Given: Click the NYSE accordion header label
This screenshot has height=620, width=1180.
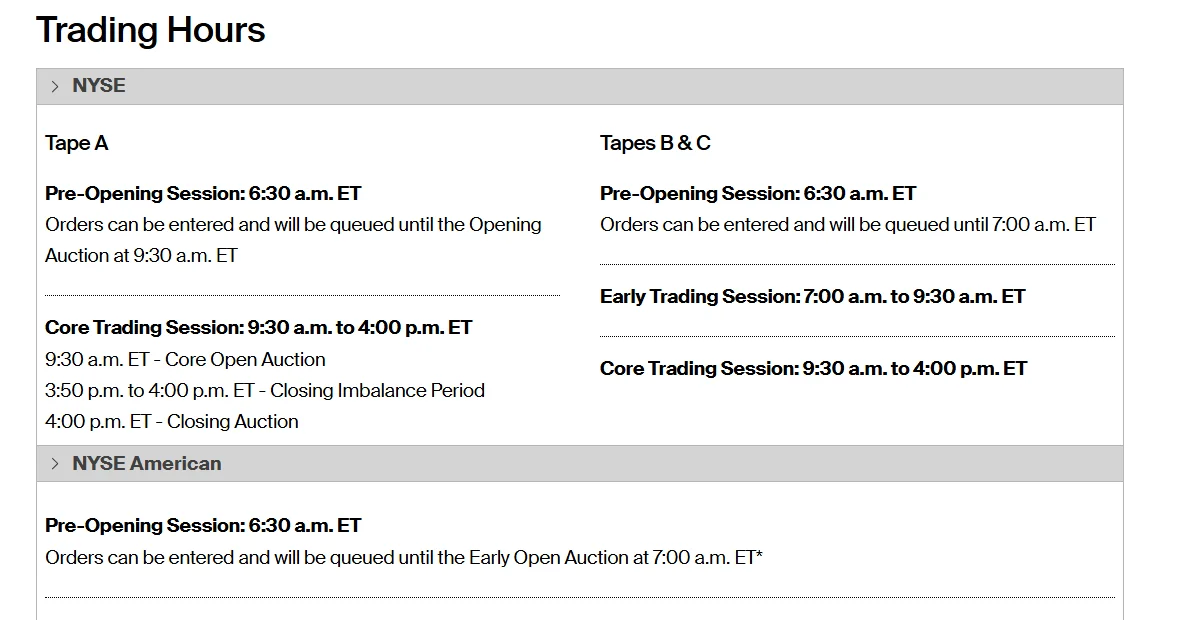Looking at the screenshot, I should click(x=99, y=86).
